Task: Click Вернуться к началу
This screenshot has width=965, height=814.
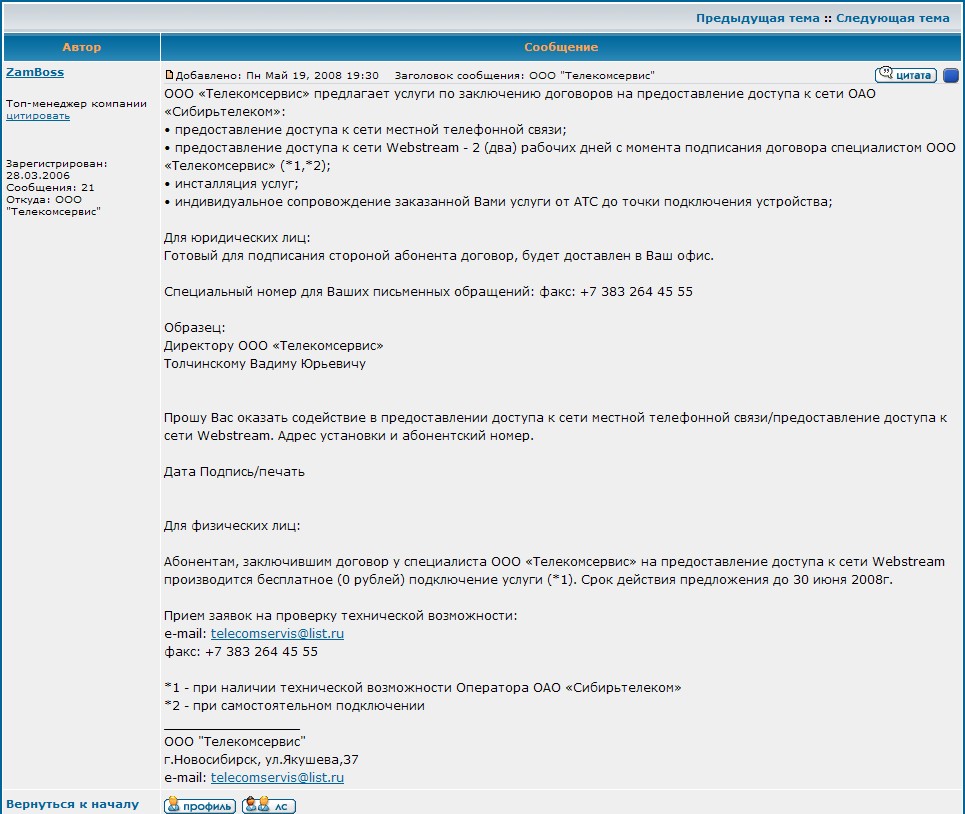Action: point(73,804)
